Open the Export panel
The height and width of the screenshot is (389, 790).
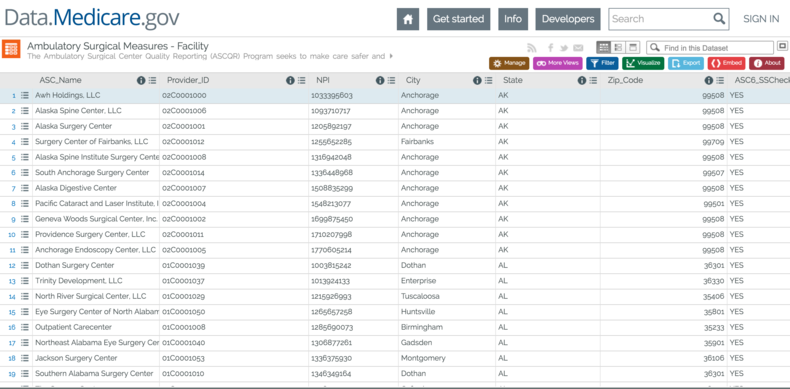pos(686,63)
